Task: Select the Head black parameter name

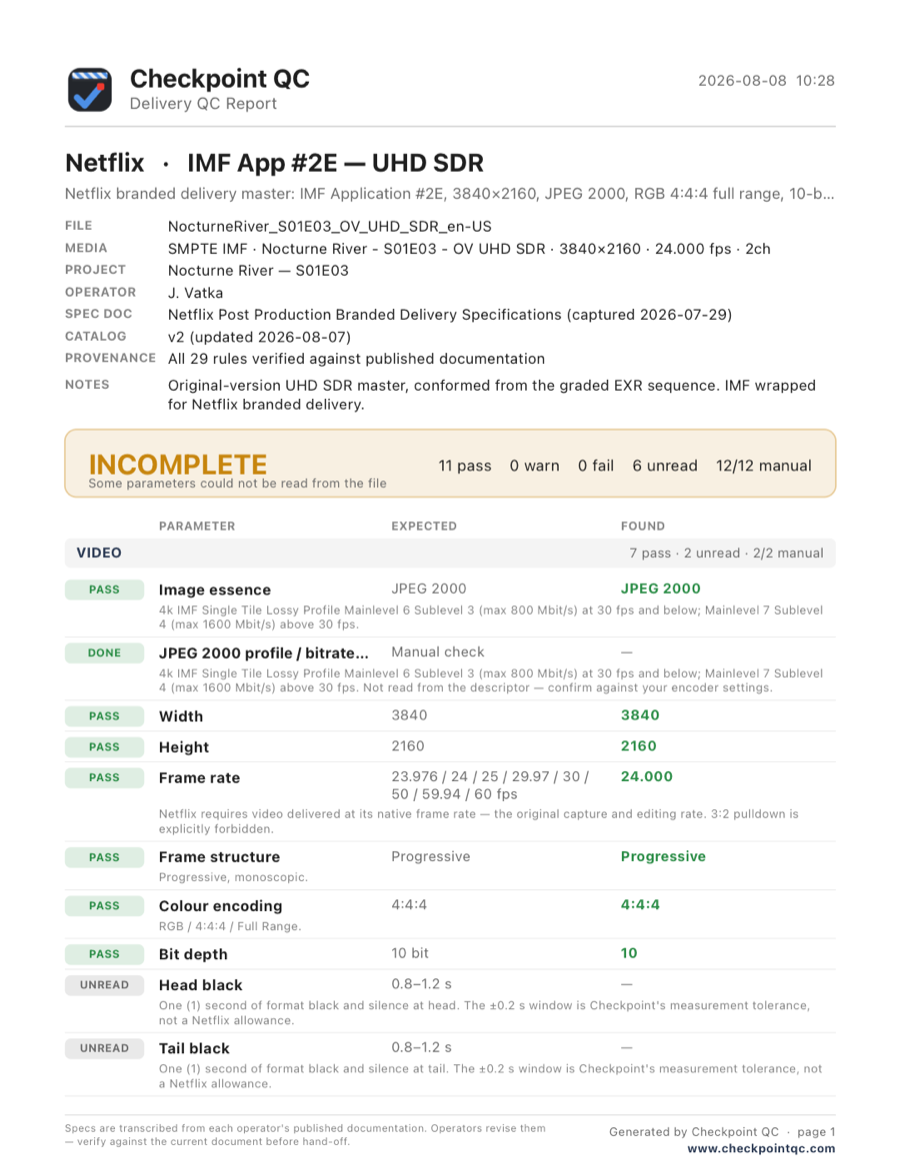Action: click(201, 985)
